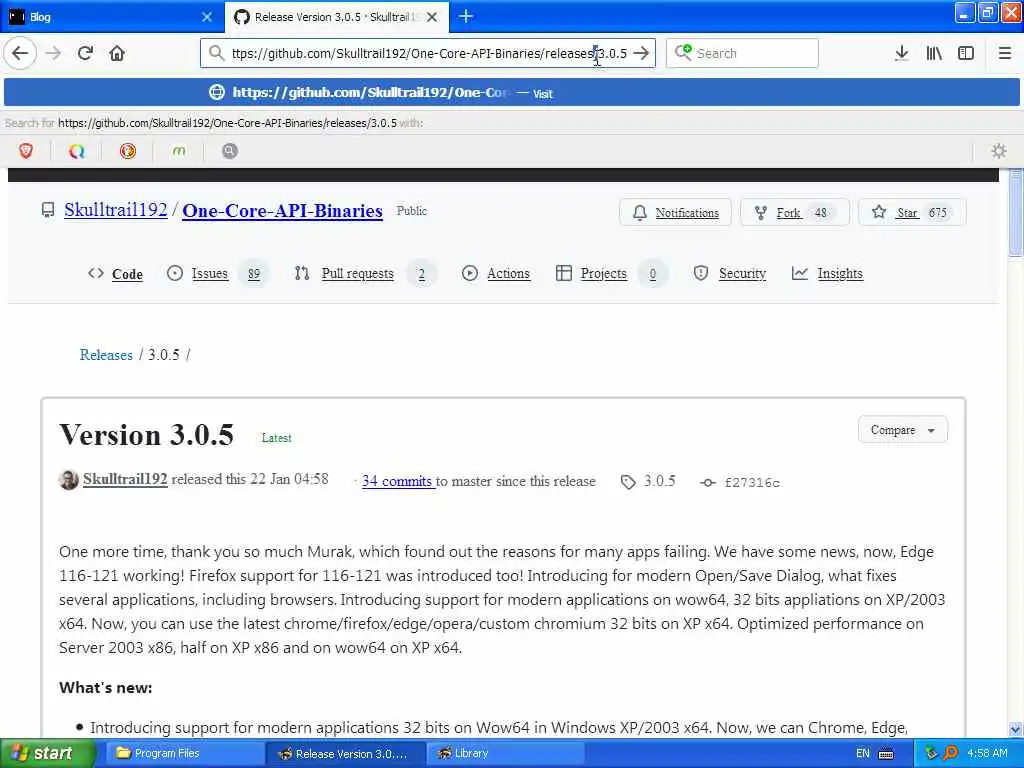
Task: Click the Latest release label
Action: pos(276,438)
